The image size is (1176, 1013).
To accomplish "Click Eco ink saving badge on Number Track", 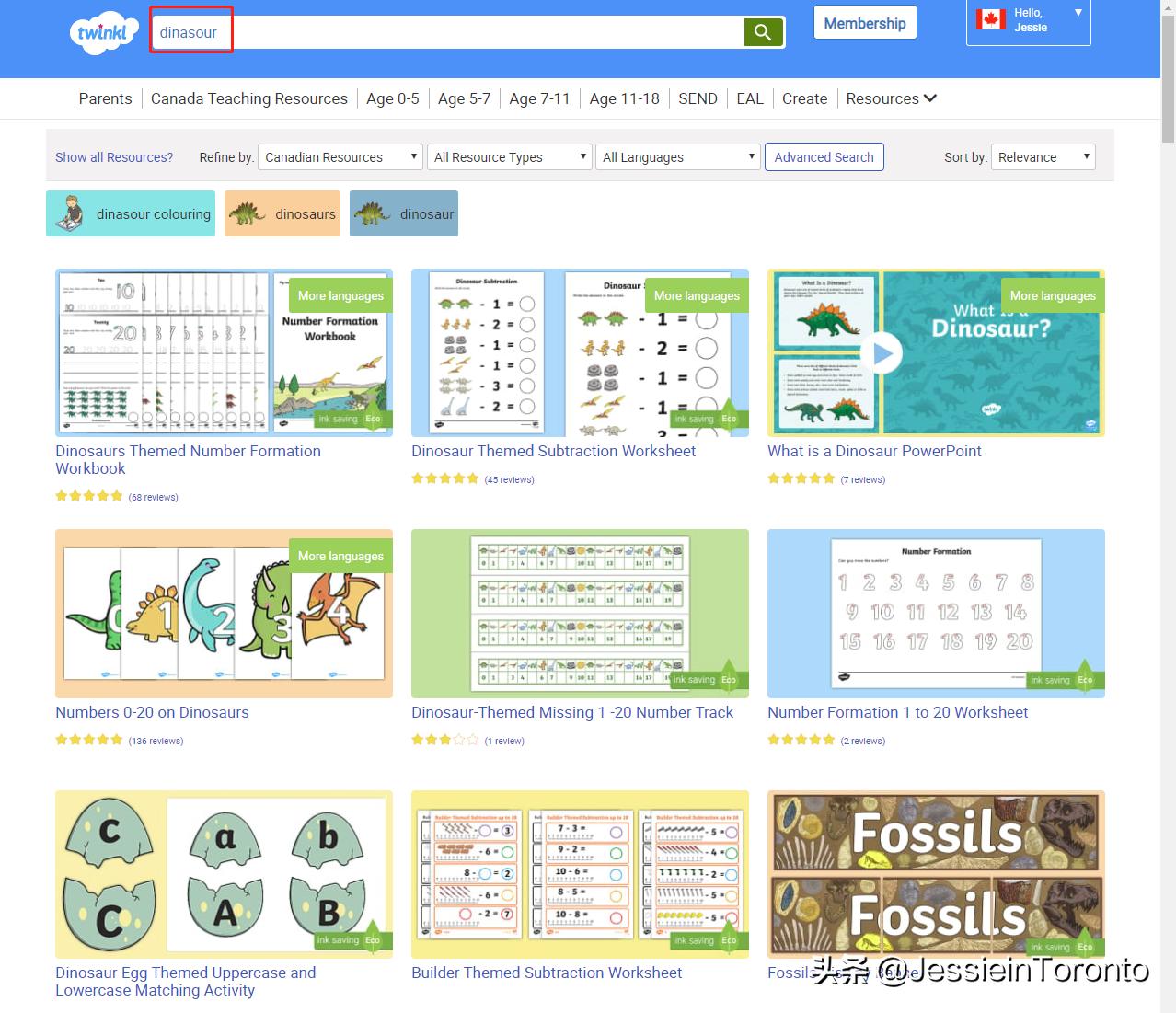I will pos(705,679).
